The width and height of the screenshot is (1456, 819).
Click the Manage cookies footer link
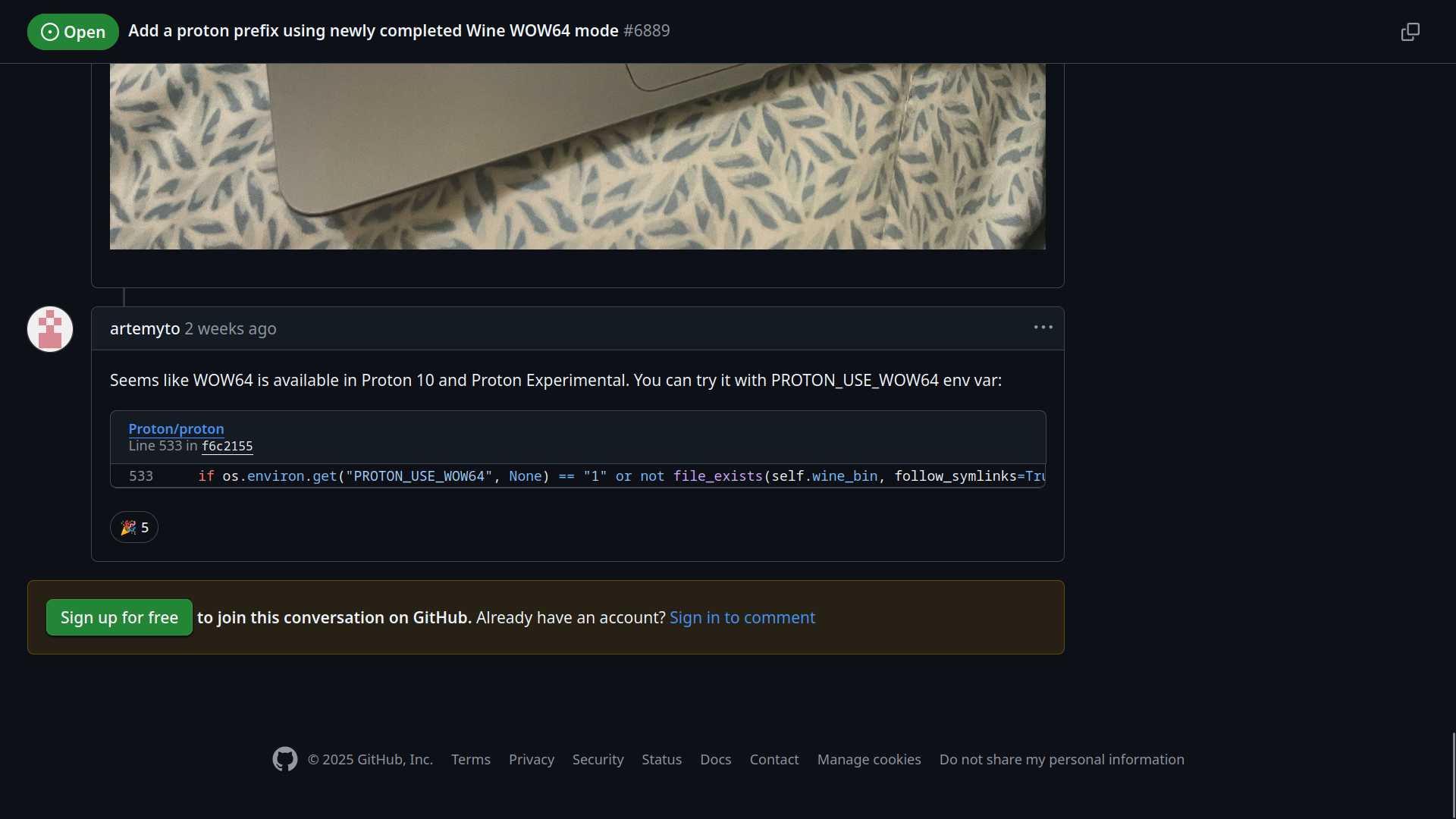tap(869, 759)
